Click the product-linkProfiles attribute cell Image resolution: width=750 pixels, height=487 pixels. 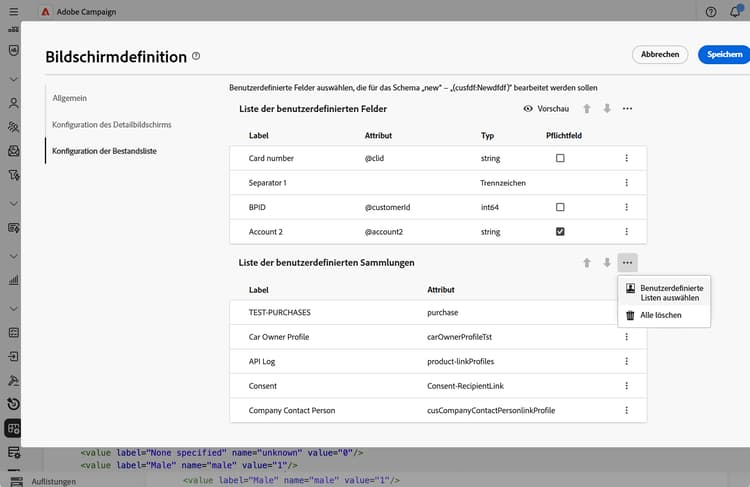461,361
